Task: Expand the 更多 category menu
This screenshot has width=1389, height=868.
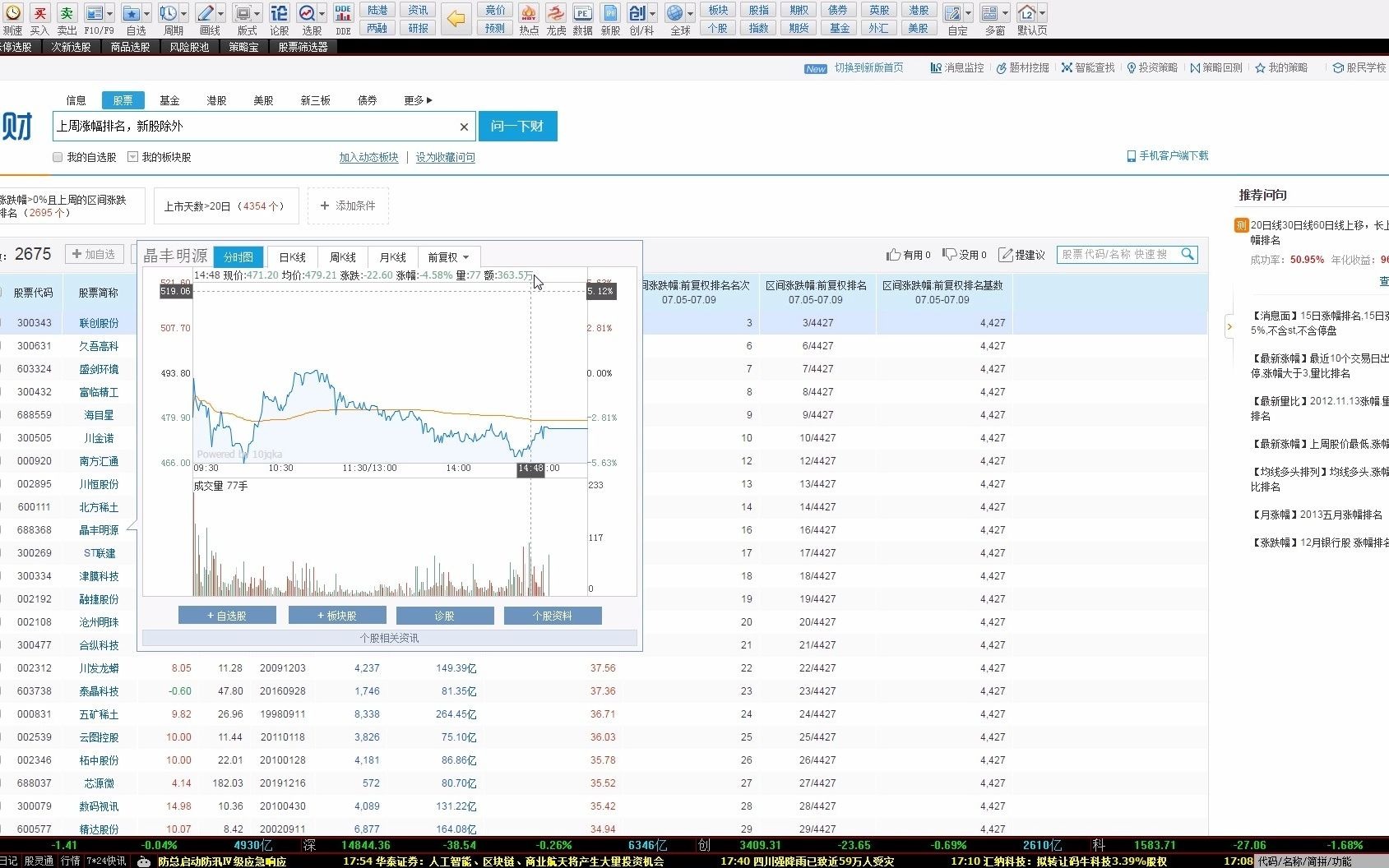Action: pyautogui.click(x=418, y=100)
